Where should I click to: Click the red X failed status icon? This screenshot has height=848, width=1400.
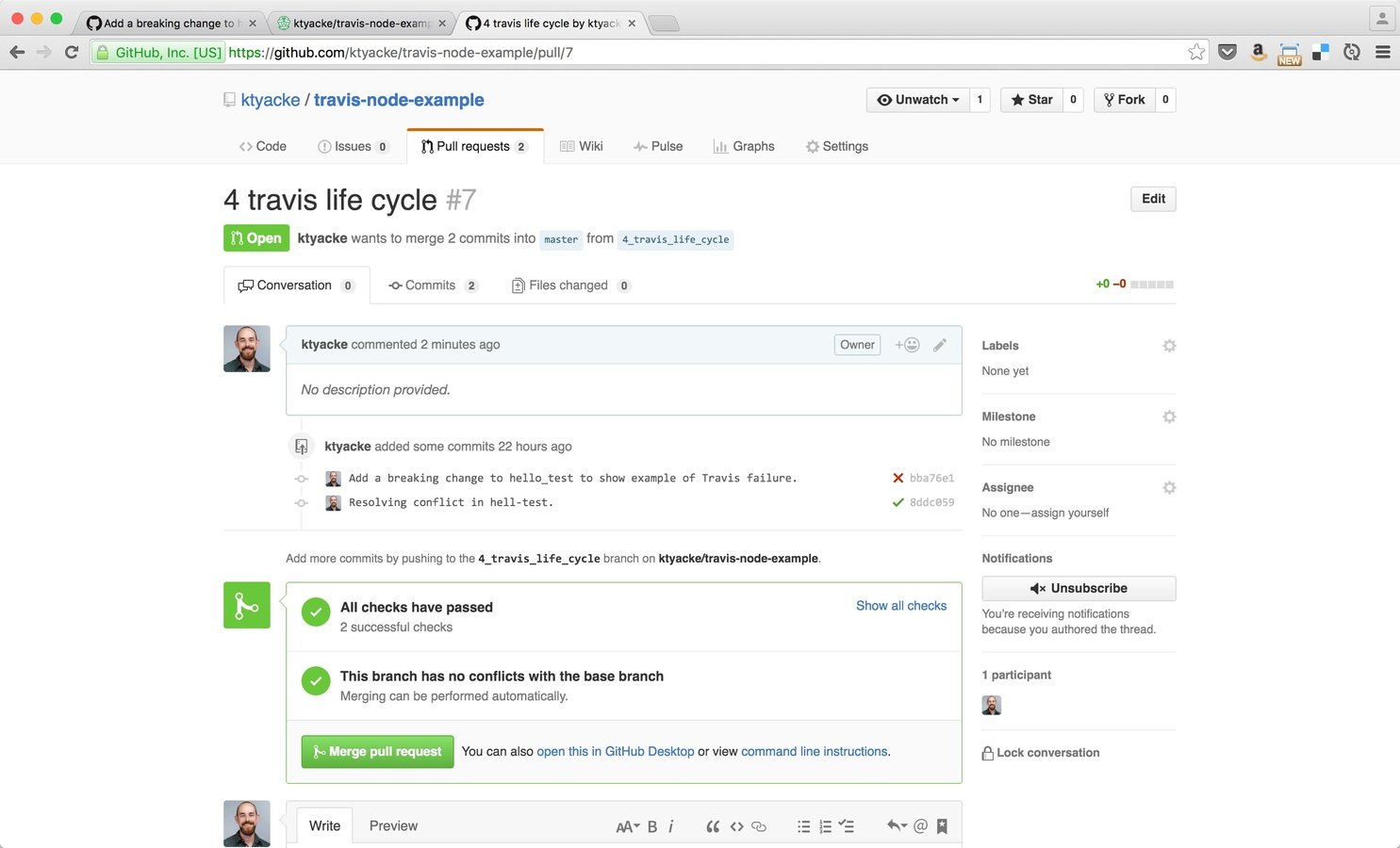click(x=898, y=478)
